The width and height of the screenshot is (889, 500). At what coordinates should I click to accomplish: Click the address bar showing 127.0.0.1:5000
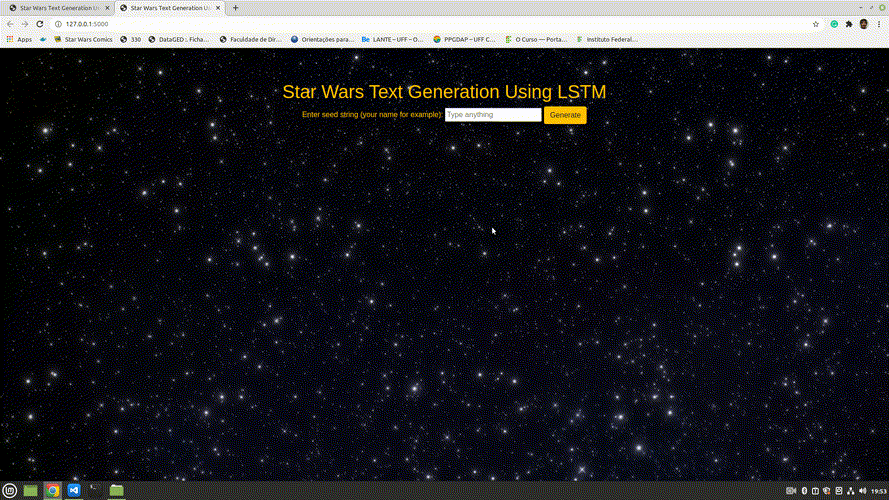[x=431, y=24]
